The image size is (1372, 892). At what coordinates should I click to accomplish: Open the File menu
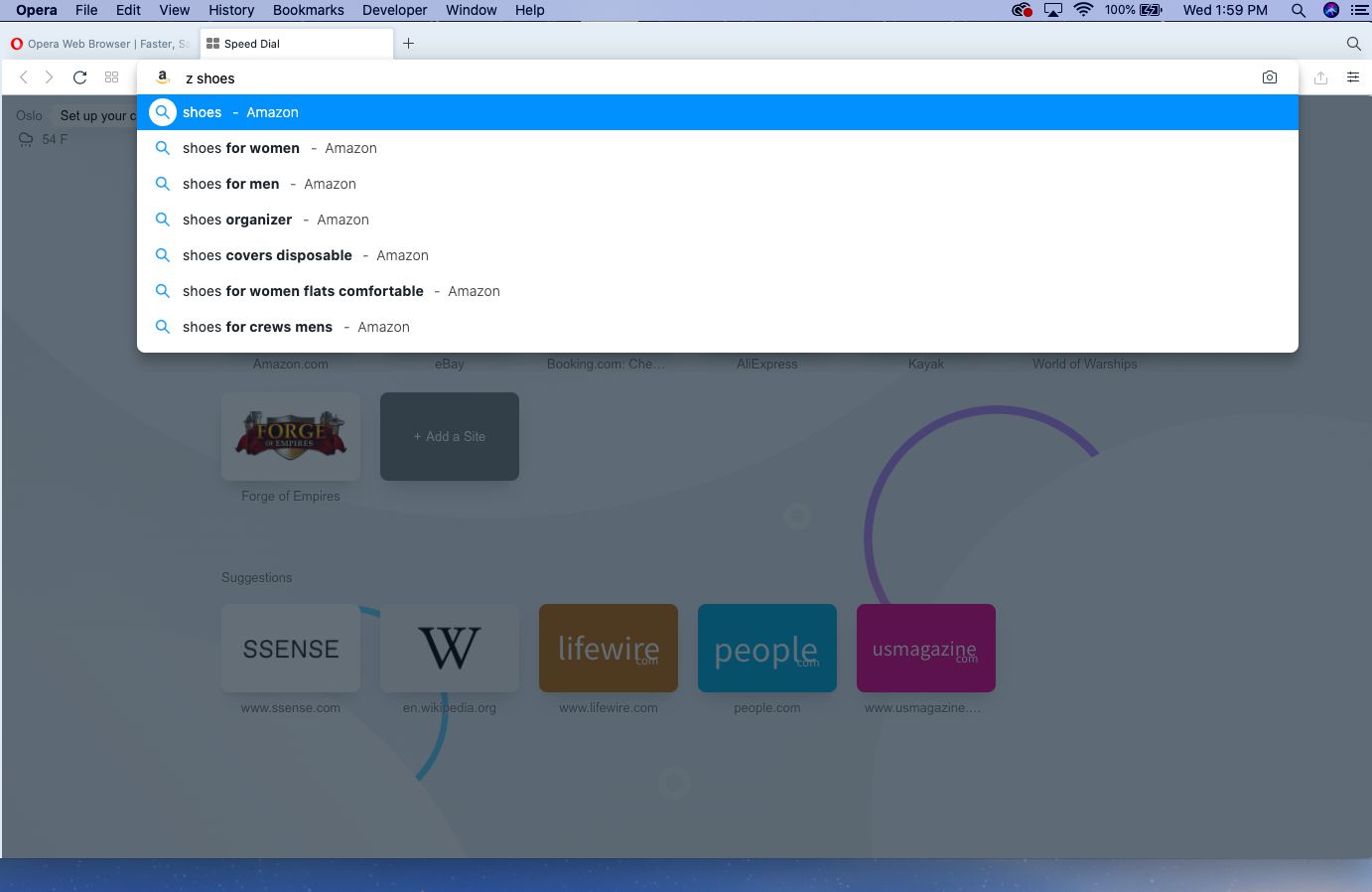point(86,10)
